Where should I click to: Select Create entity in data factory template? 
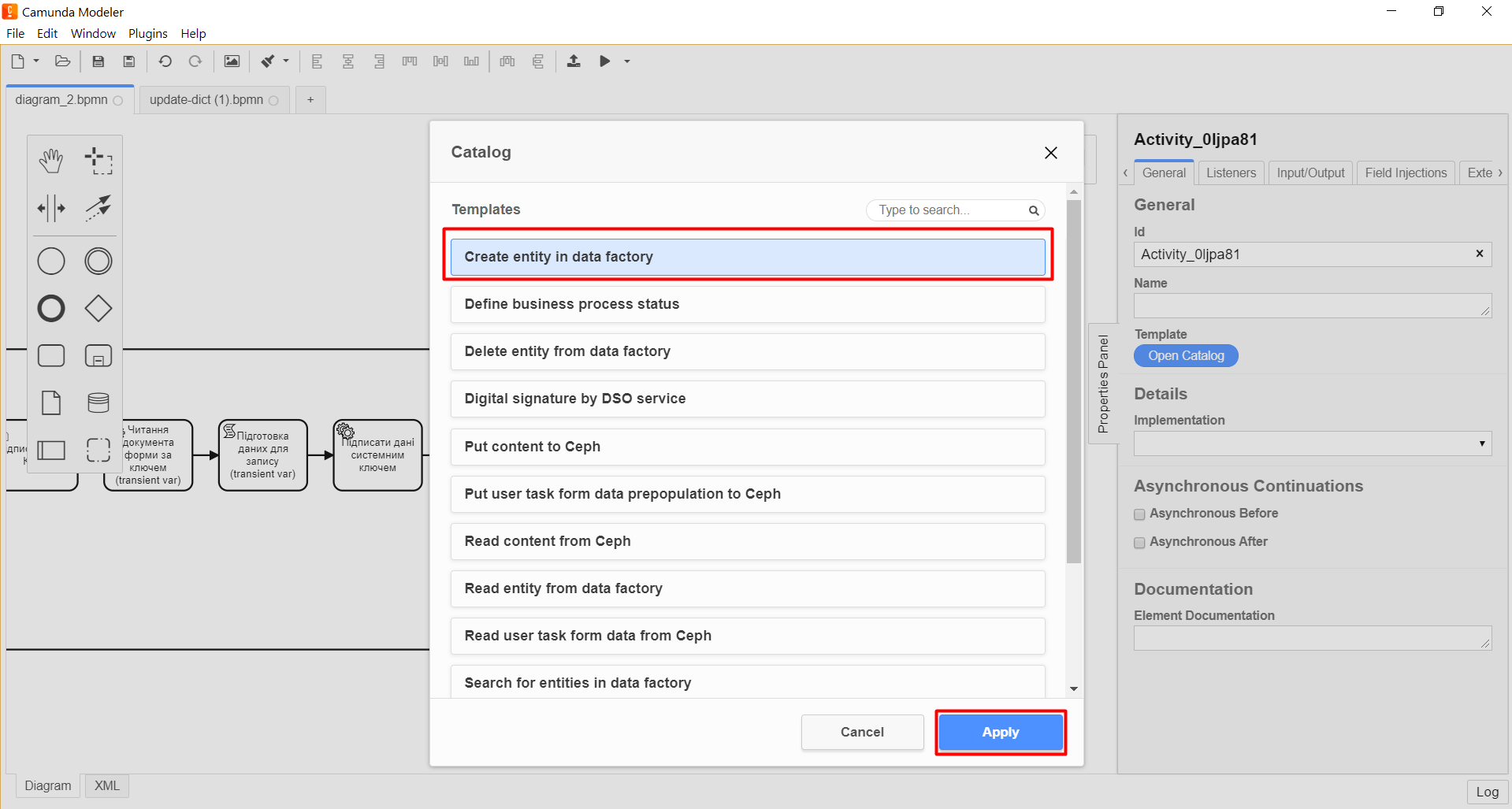click(x=748, y=257)
